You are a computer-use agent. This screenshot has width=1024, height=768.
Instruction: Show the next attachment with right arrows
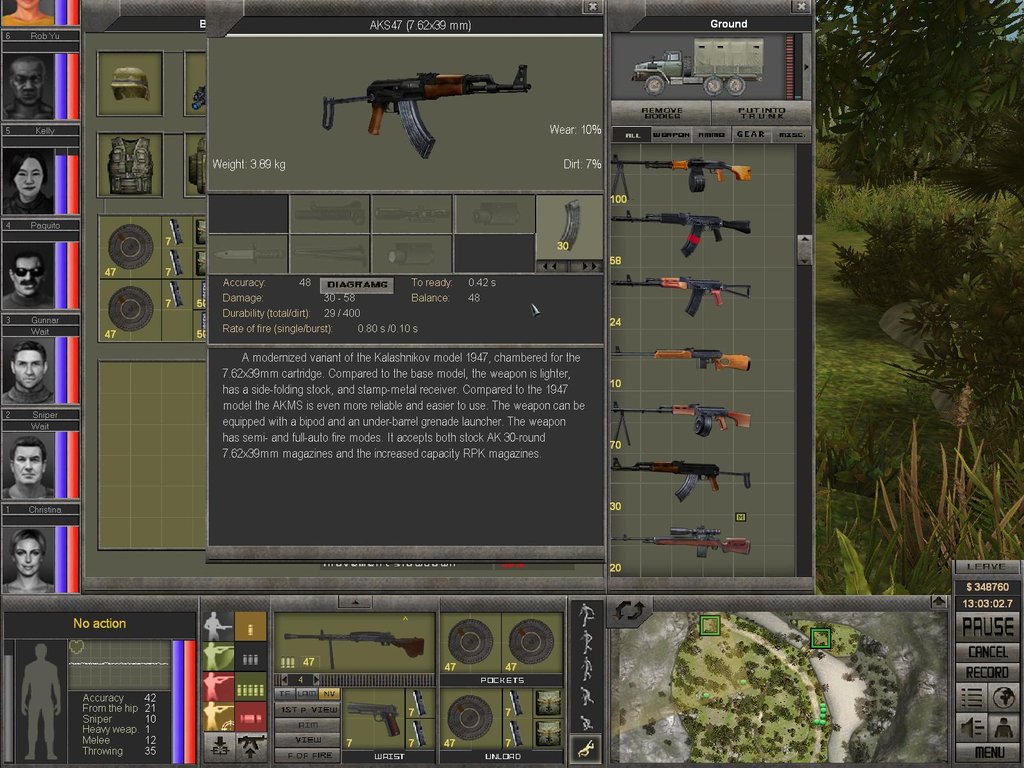click(x=586, y=266)
